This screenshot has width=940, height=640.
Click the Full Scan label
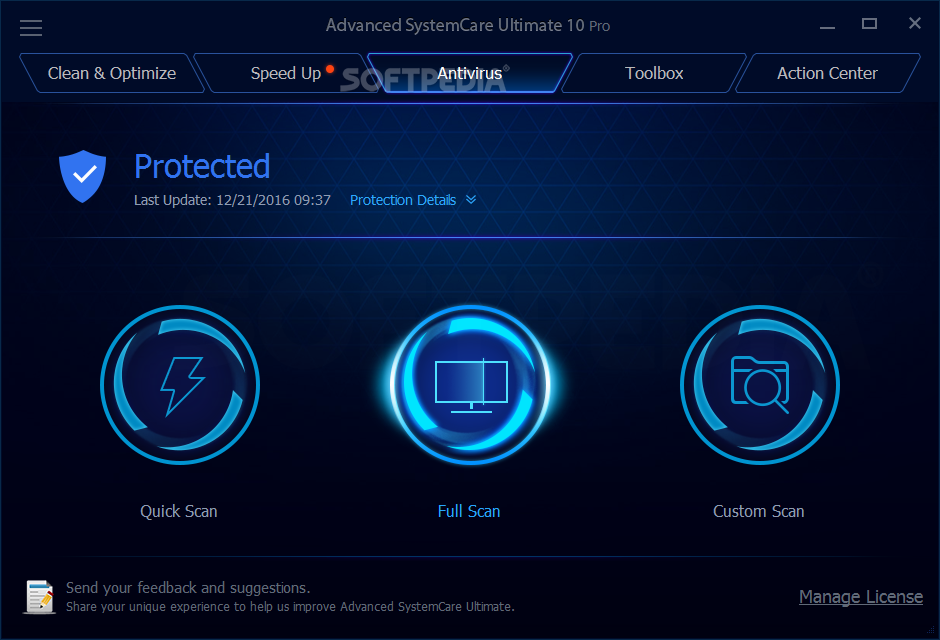pos(469,511)
